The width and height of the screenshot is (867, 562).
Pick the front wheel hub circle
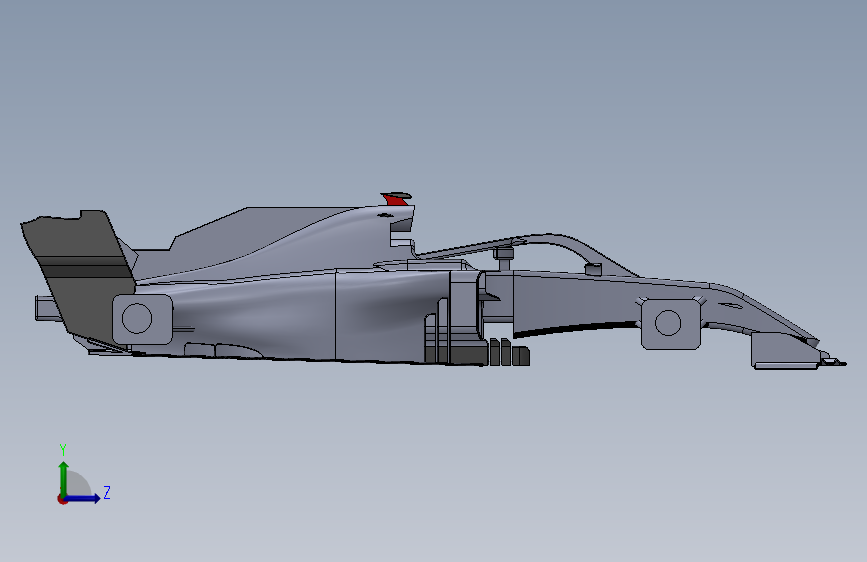(x=668, y=322)
